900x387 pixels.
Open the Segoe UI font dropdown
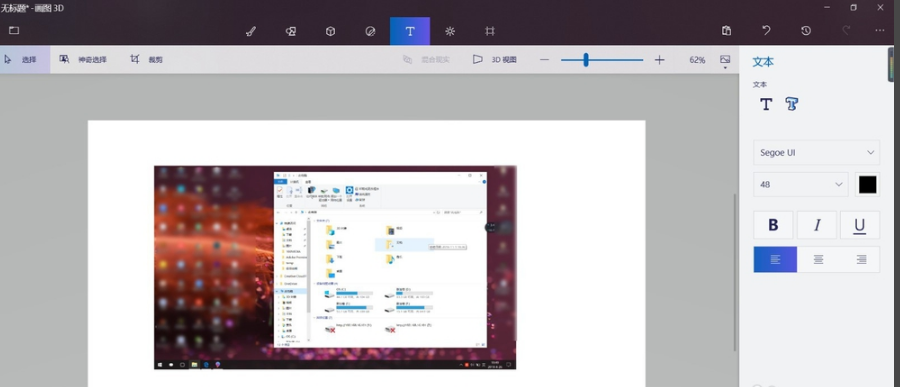816,153
